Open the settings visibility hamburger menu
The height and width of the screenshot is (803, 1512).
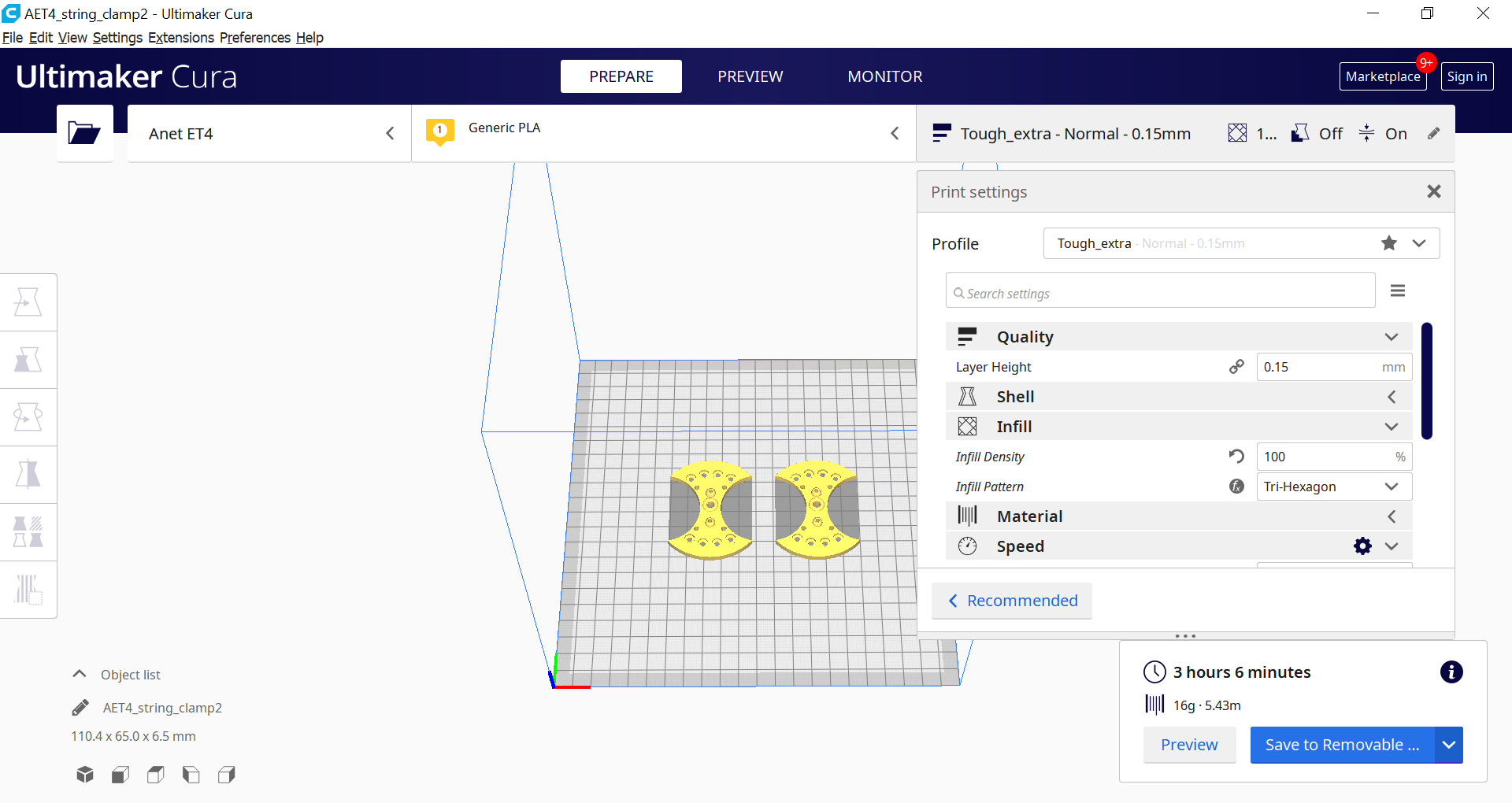point(1398,291)
